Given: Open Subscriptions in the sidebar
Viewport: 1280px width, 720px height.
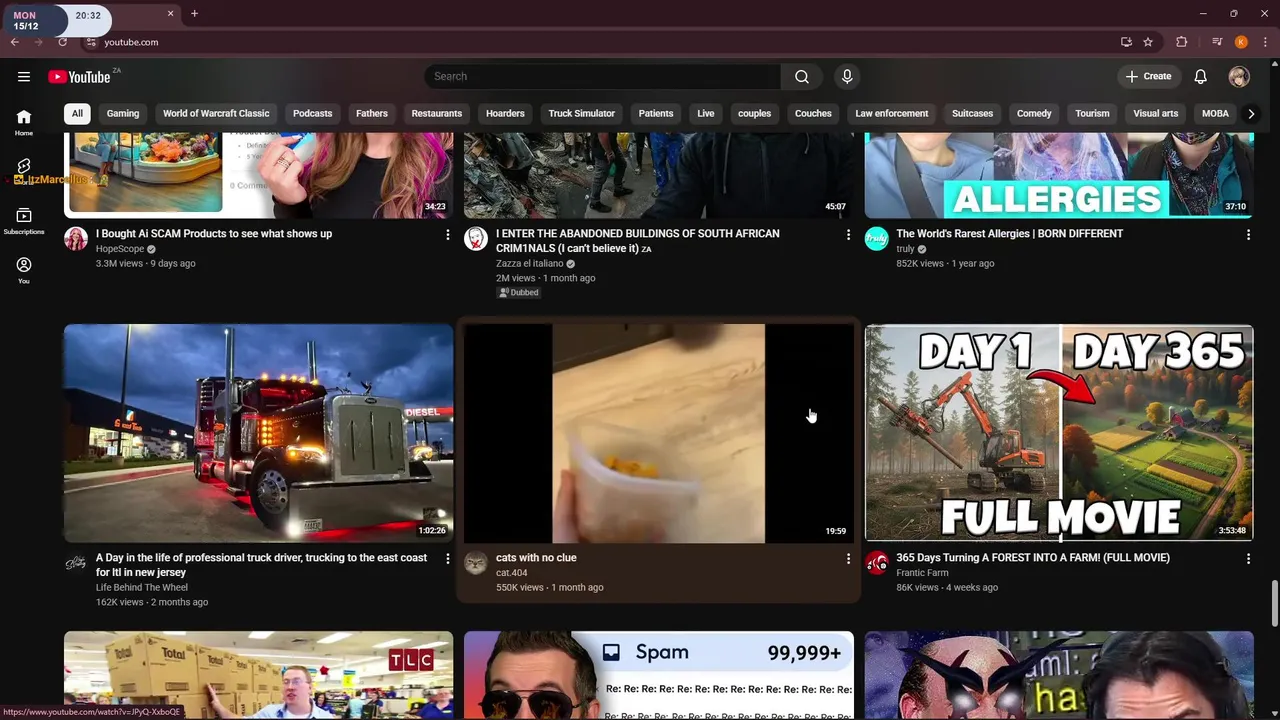Looking at the screenshot, I should (x=24, y=221).
